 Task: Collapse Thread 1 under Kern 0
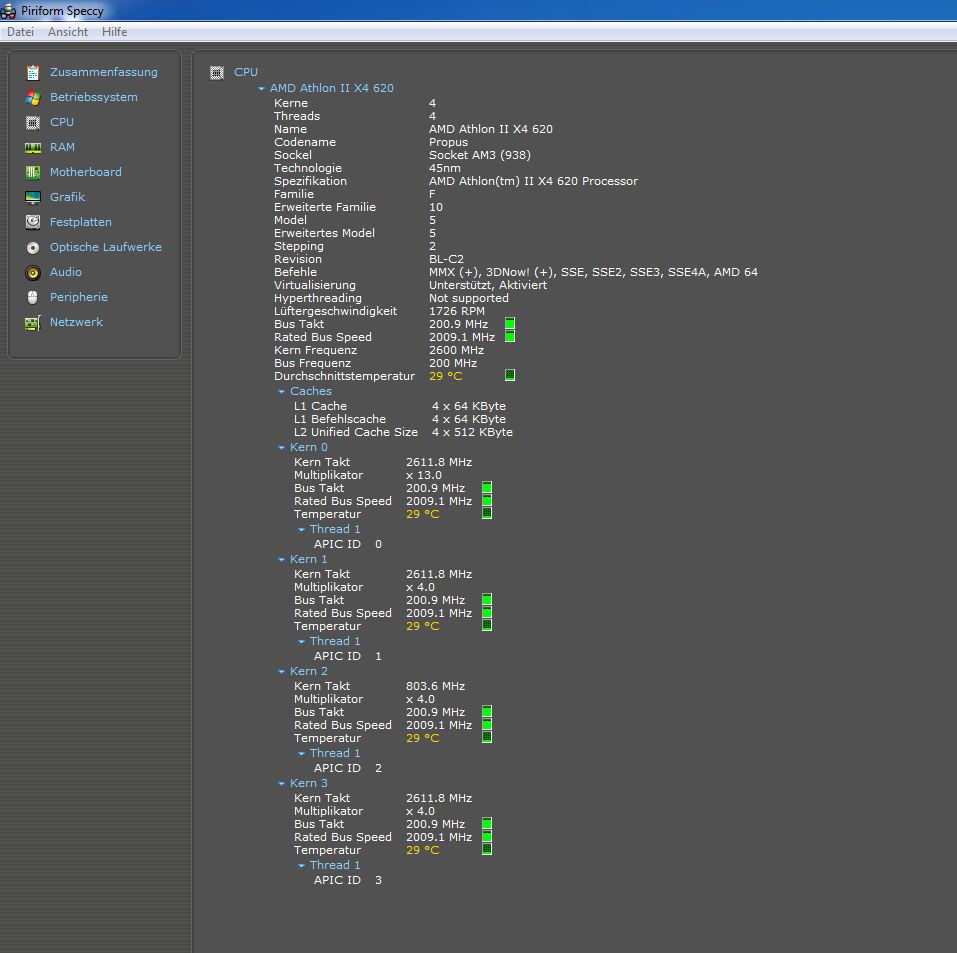pos(302,530)
